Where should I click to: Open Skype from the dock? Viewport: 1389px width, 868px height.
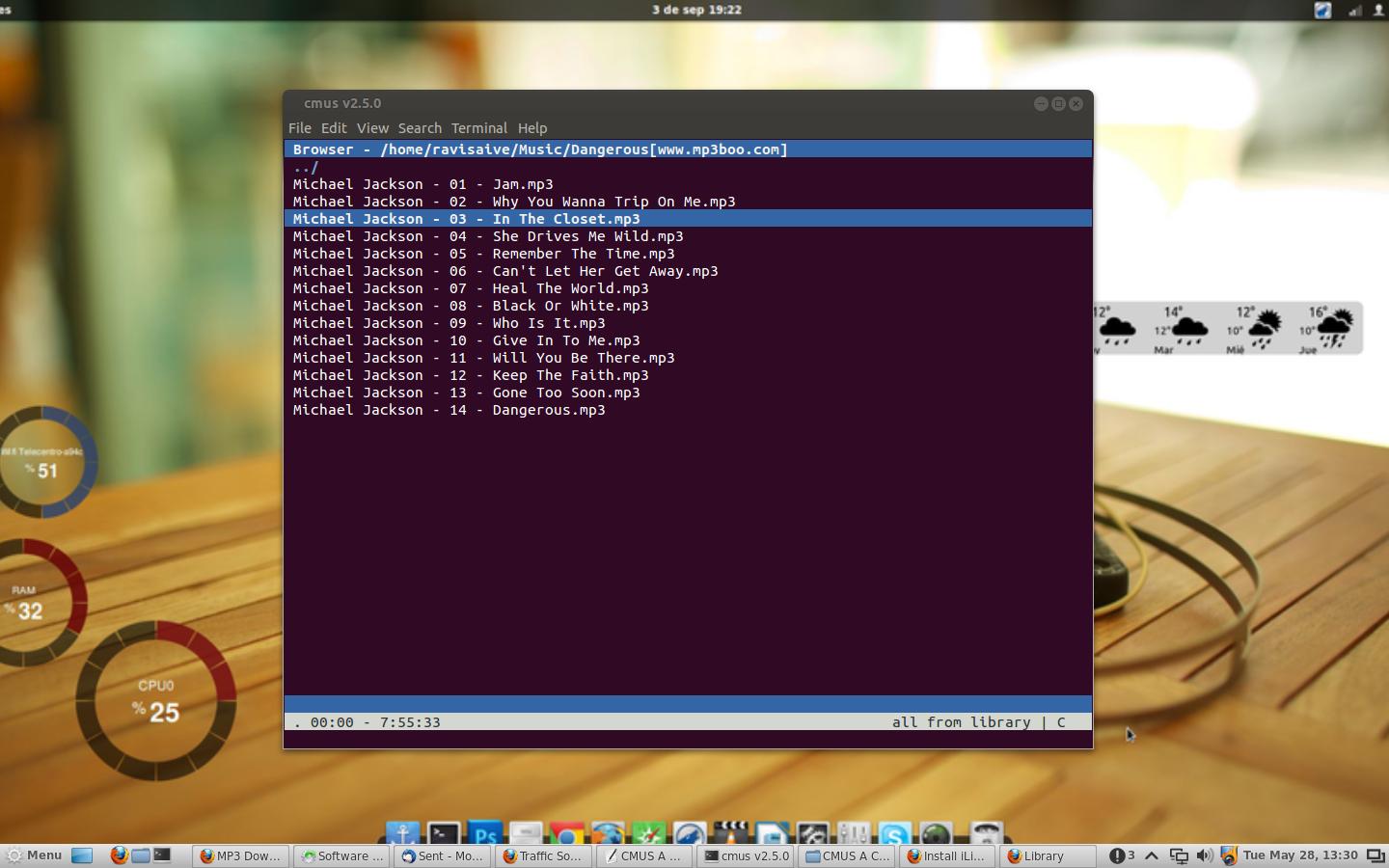tap(894, 834)
